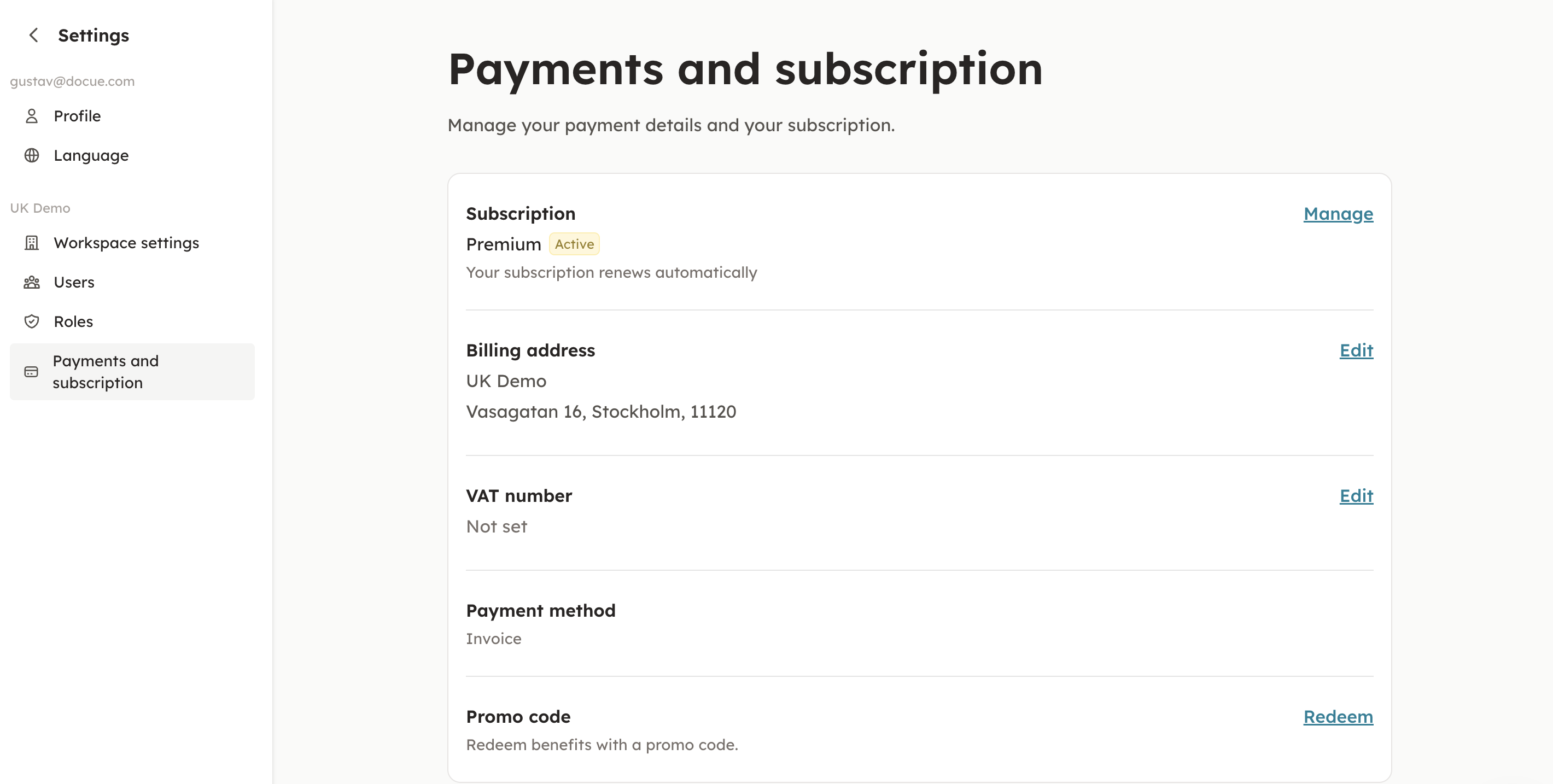
Task: Click the Invoice payment method text
Action: 494,639
